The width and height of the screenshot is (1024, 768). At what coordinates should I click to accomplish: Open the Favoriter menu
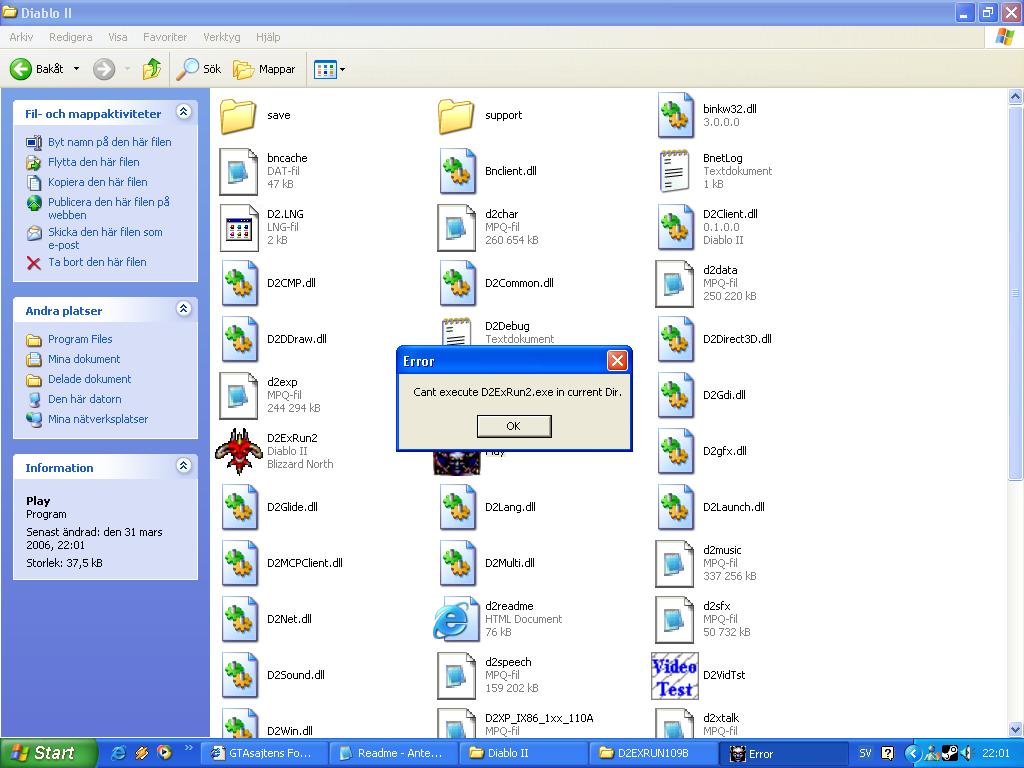[x=165, y=37]
